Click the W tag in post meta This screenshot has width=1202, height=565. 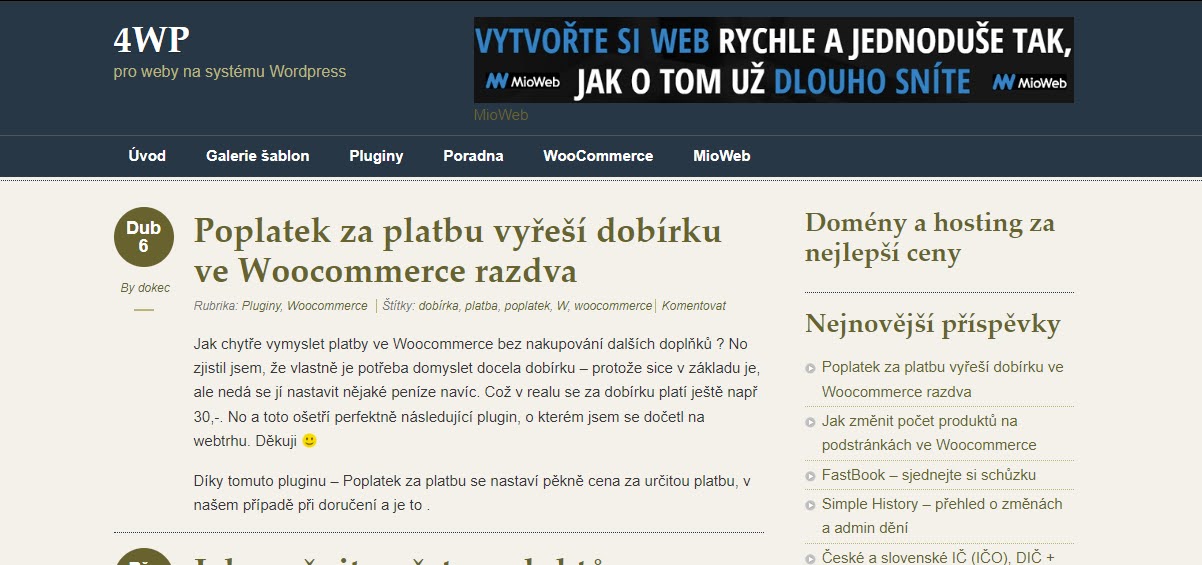[x=562, y=306]
